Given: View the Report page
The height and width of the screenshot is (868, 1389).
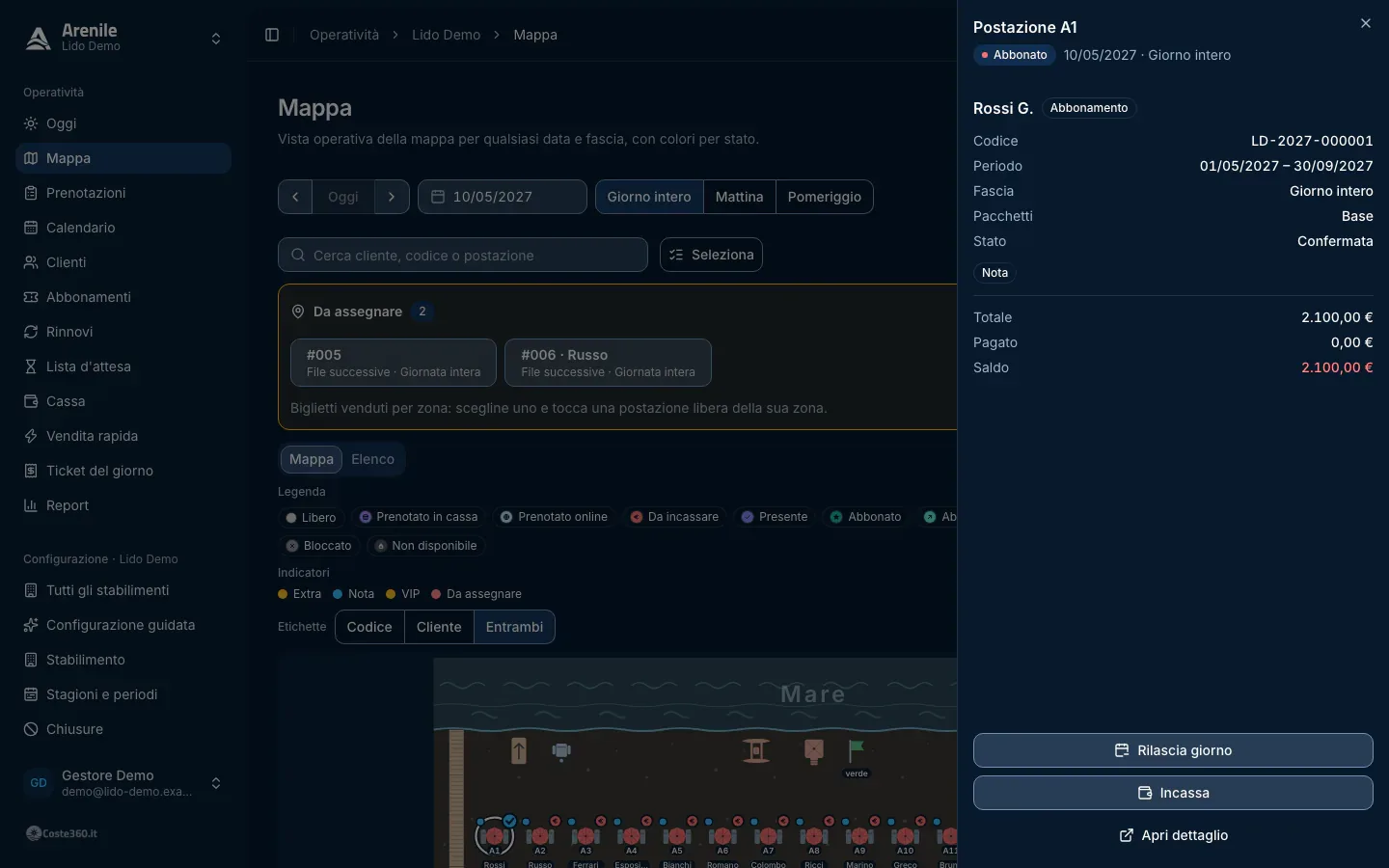Looking at the screenshot, I should (123, 505).
